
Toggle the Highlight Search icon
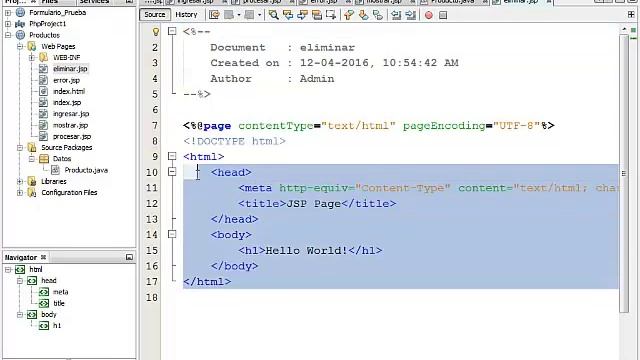[316, 15]
